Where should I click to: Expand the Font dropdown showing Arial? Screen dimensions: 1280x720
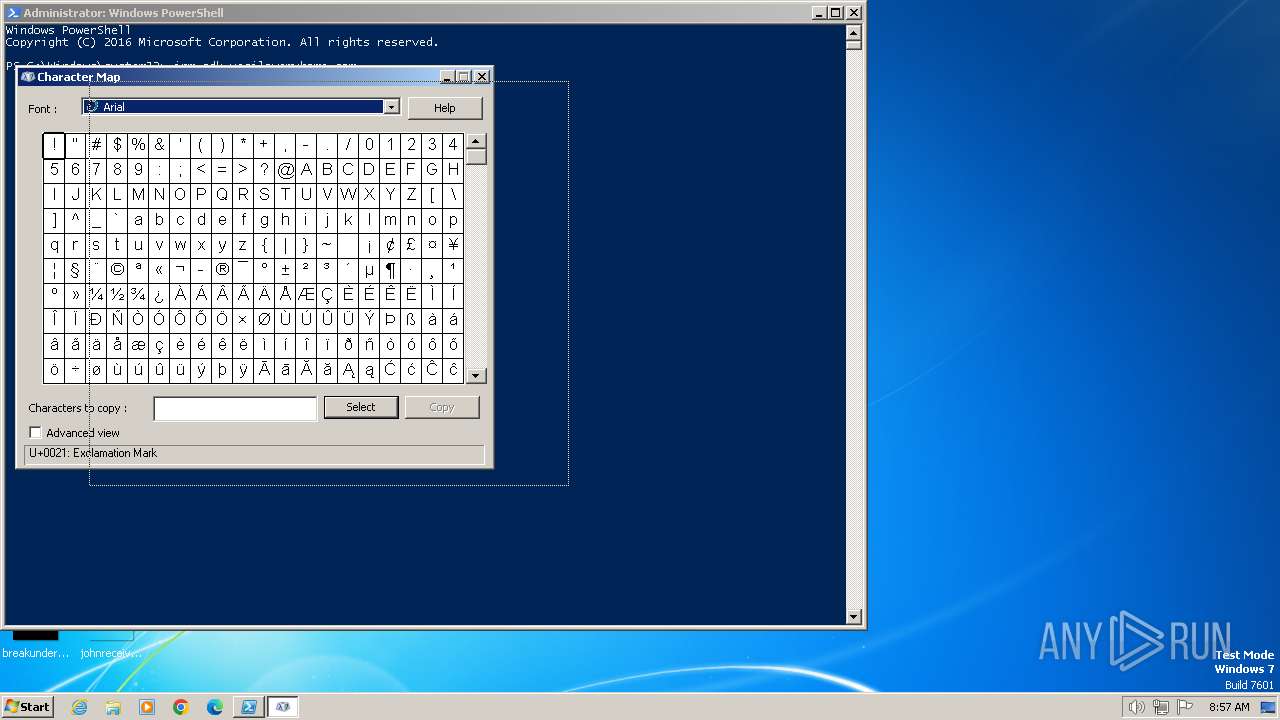pos(392,107)
